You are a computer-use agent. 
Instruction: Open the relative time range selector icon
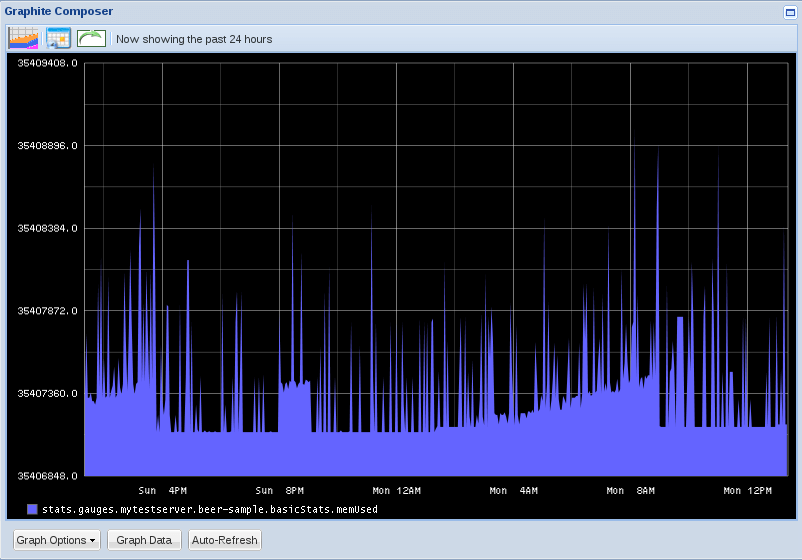pyautogui.click(x=23, y=39)
